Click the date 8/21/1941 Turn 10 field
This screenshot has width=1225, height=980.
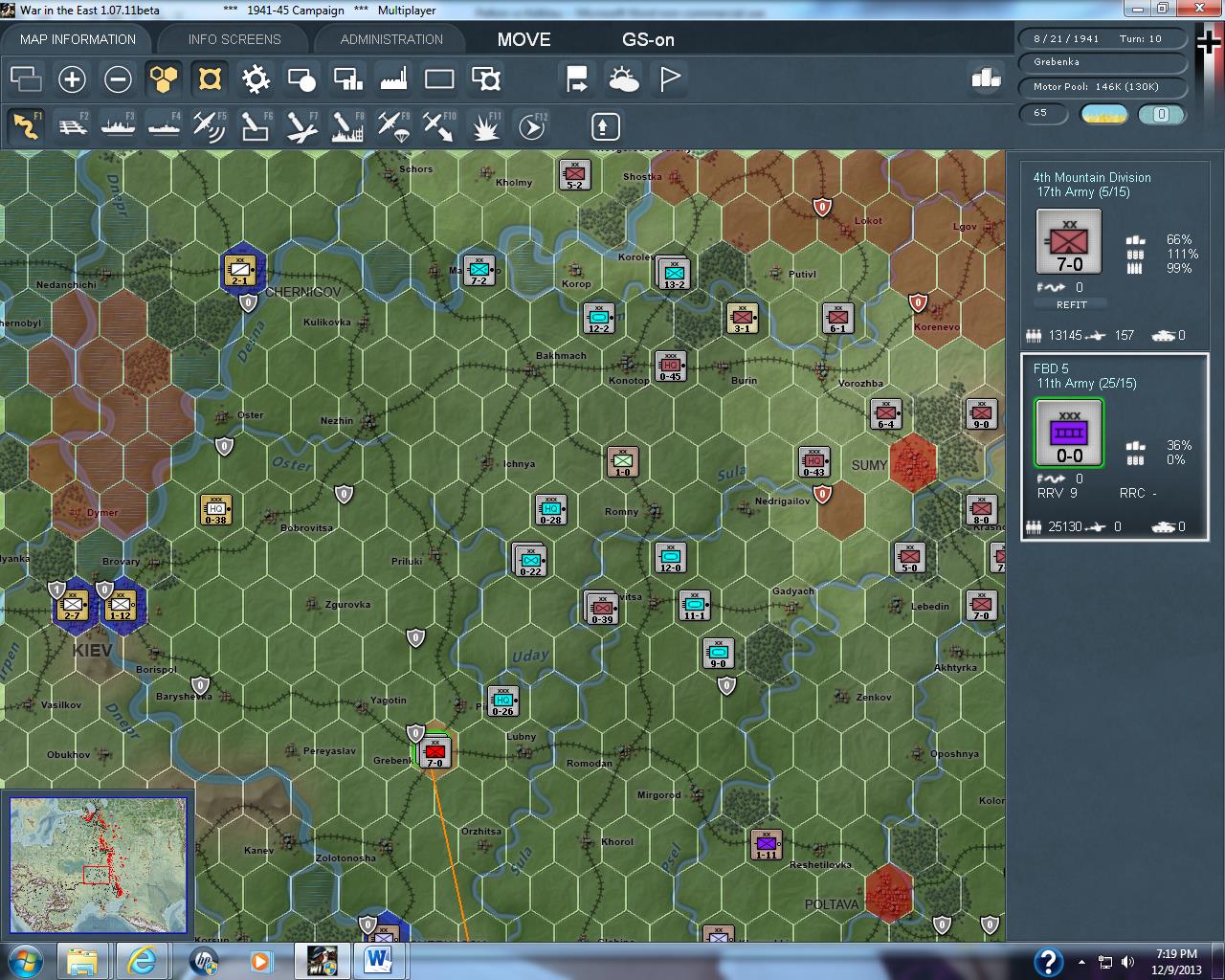point(1102,39)
